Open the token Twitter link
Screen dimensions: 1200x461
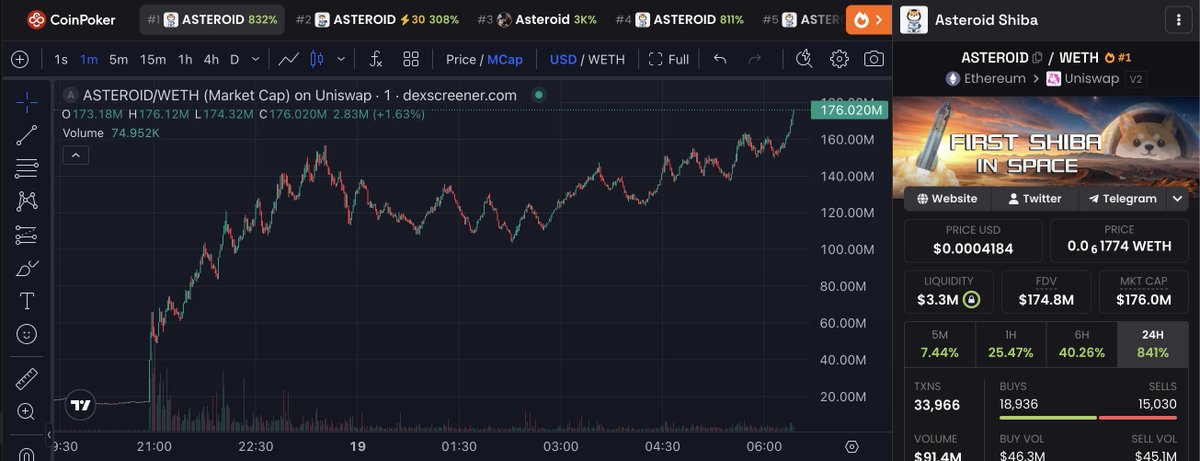coord(1035,198)
